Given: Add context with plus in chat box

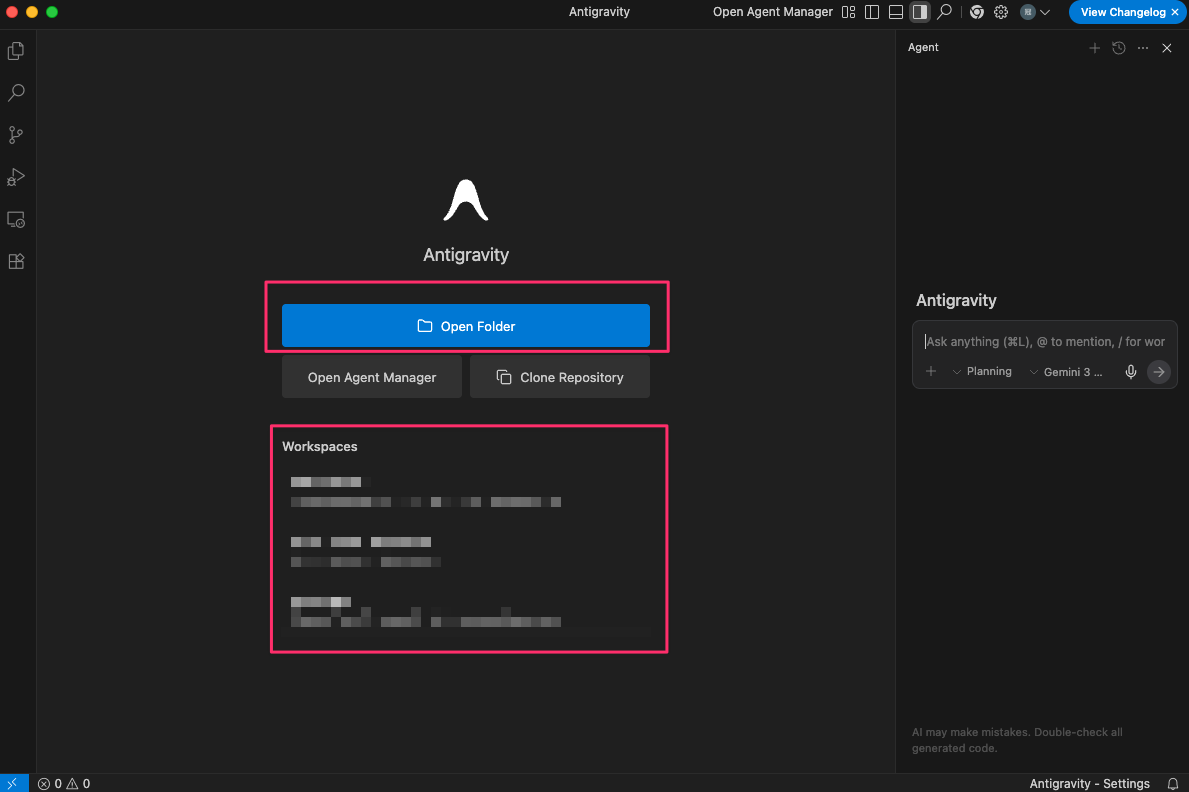Looking at the screenshot, I should click(931, 371).
